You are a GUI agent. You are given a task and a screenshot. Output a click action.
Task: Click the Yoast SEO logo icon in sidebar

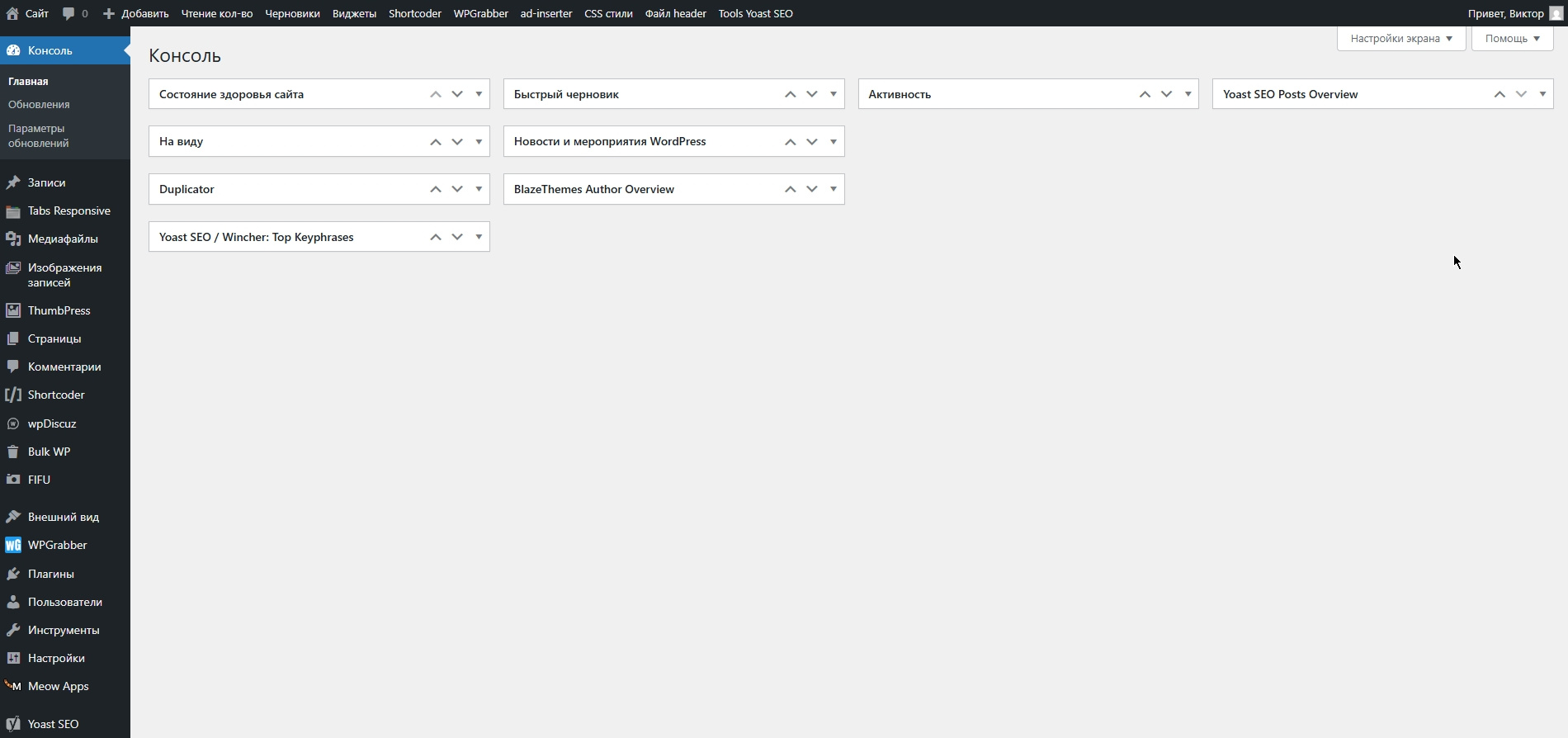[x=13, y=724]
